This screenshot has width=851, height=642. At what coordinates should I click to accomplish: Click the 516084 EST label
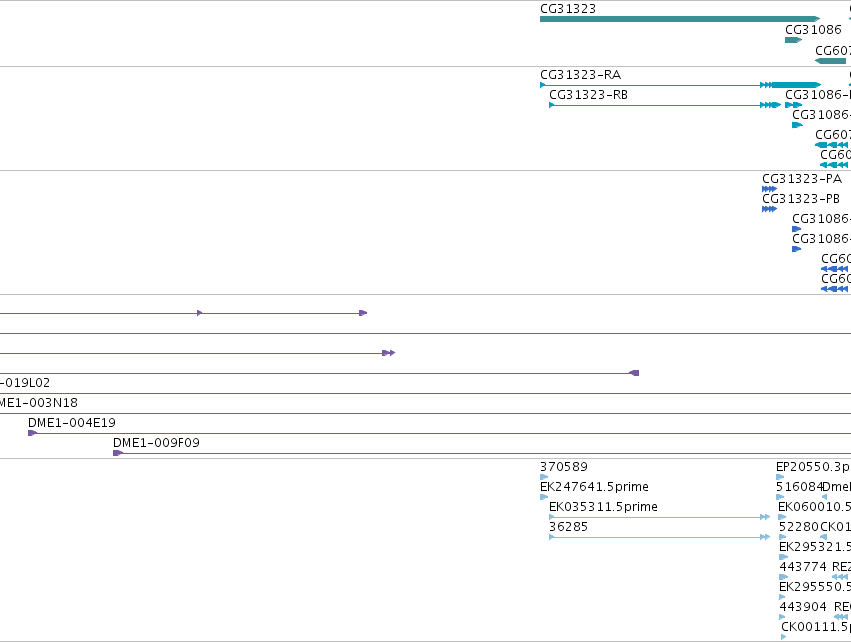tap(799, 487)
